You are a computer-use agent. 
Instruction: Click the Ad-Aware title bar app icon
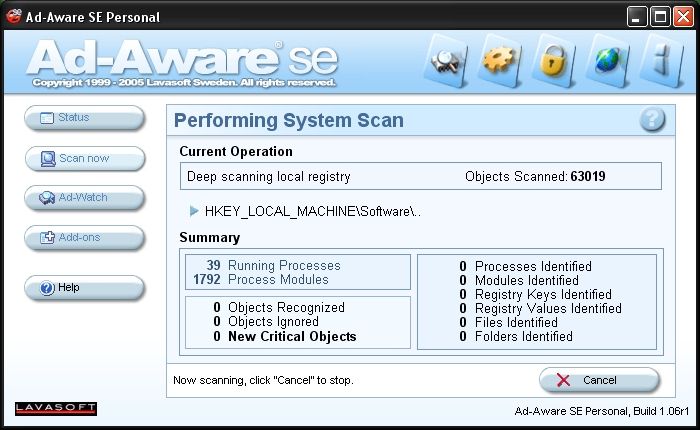pyautogui.click(x=14, y=17)
